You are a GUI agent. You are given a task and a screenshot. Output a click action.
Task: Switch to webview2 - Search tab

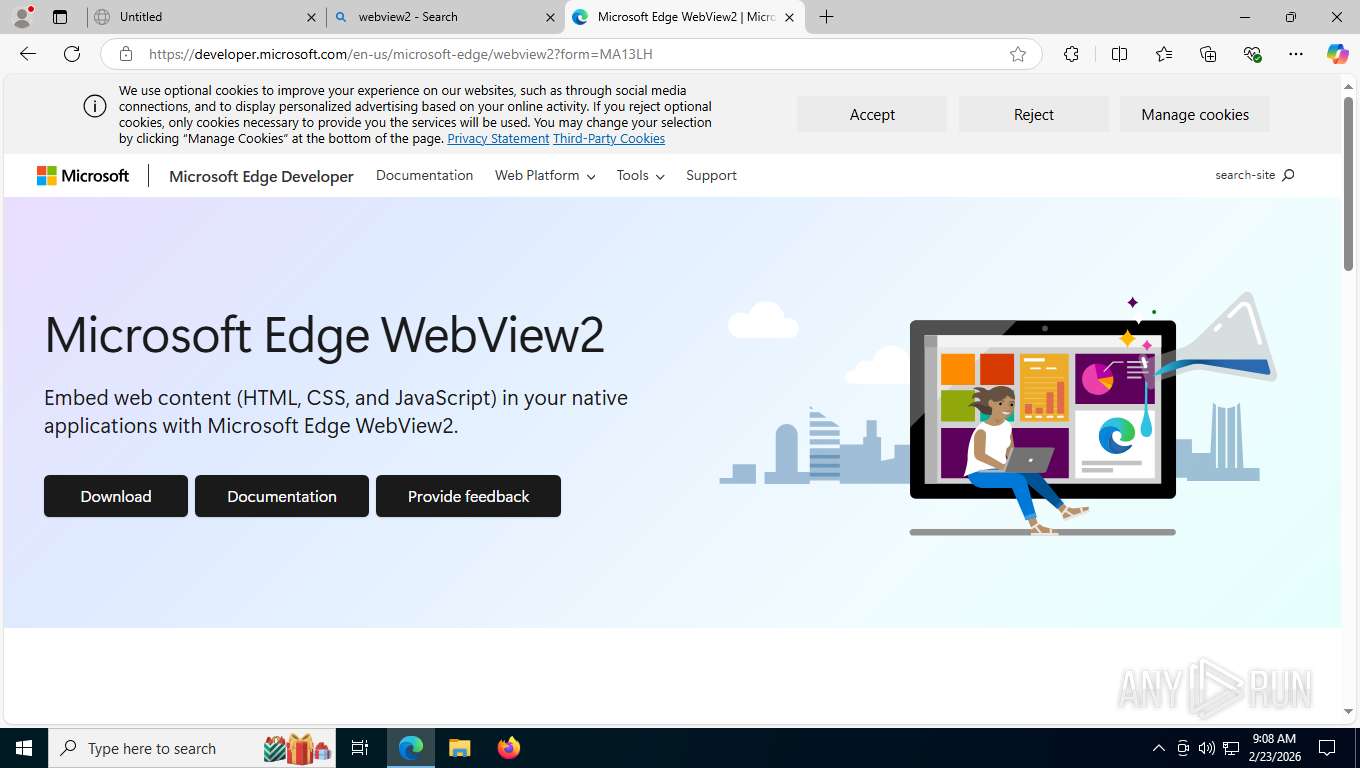coord(443,17)
